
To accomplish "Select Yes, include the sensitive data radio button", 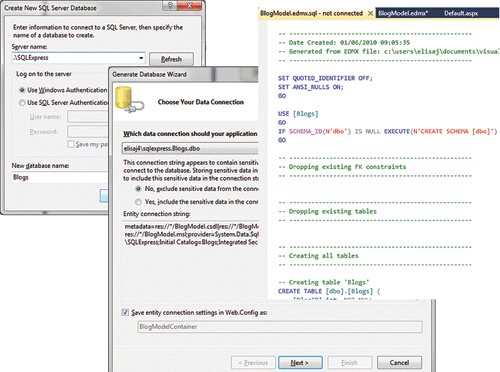I will [x=138, y=202].
